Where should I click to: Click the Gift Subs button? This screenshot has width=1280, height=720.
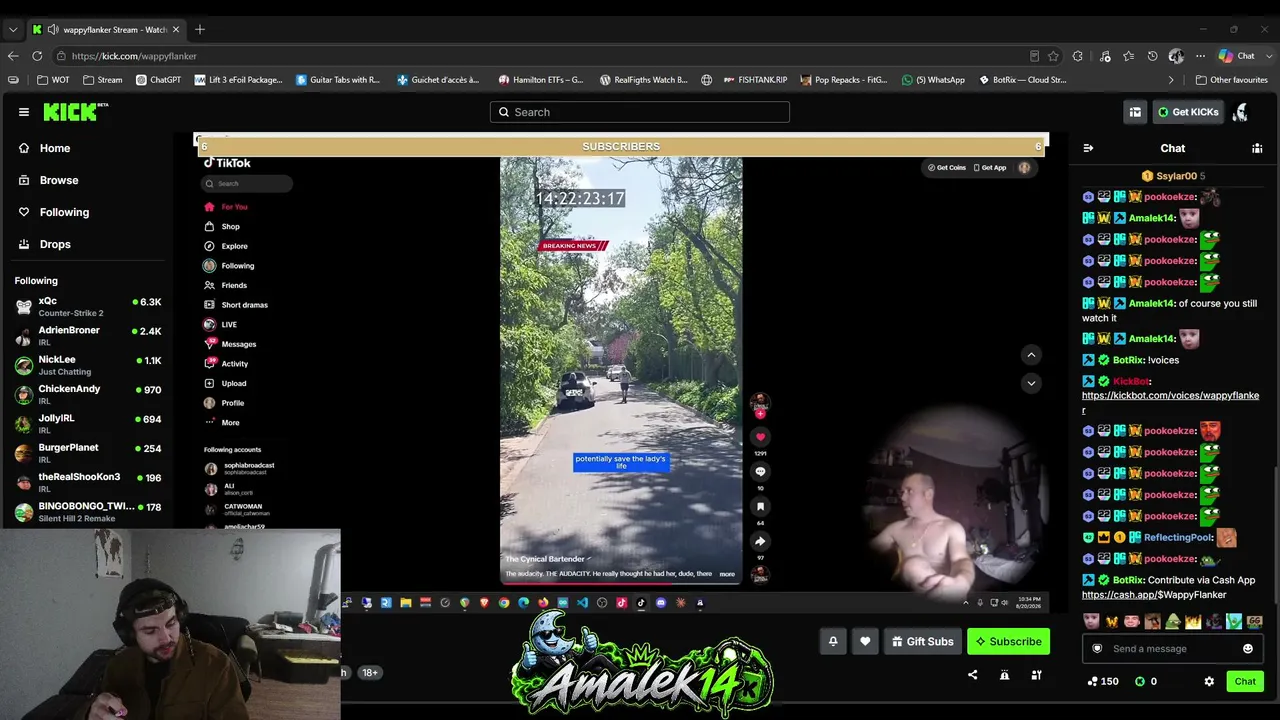tap(922, 641)
